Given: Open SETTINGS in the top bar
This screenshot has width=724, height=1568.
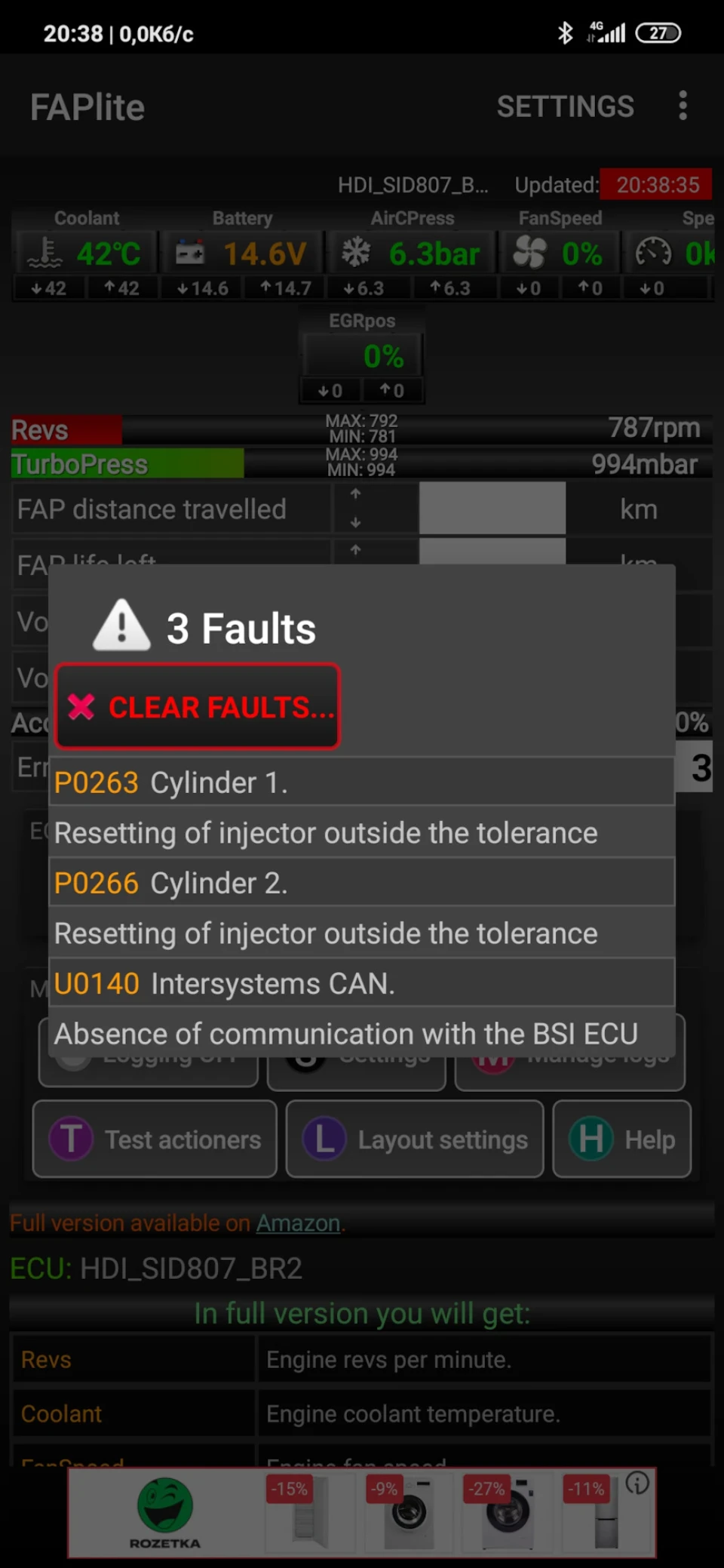Looking at the screenshot, I should tap(565, 106).
